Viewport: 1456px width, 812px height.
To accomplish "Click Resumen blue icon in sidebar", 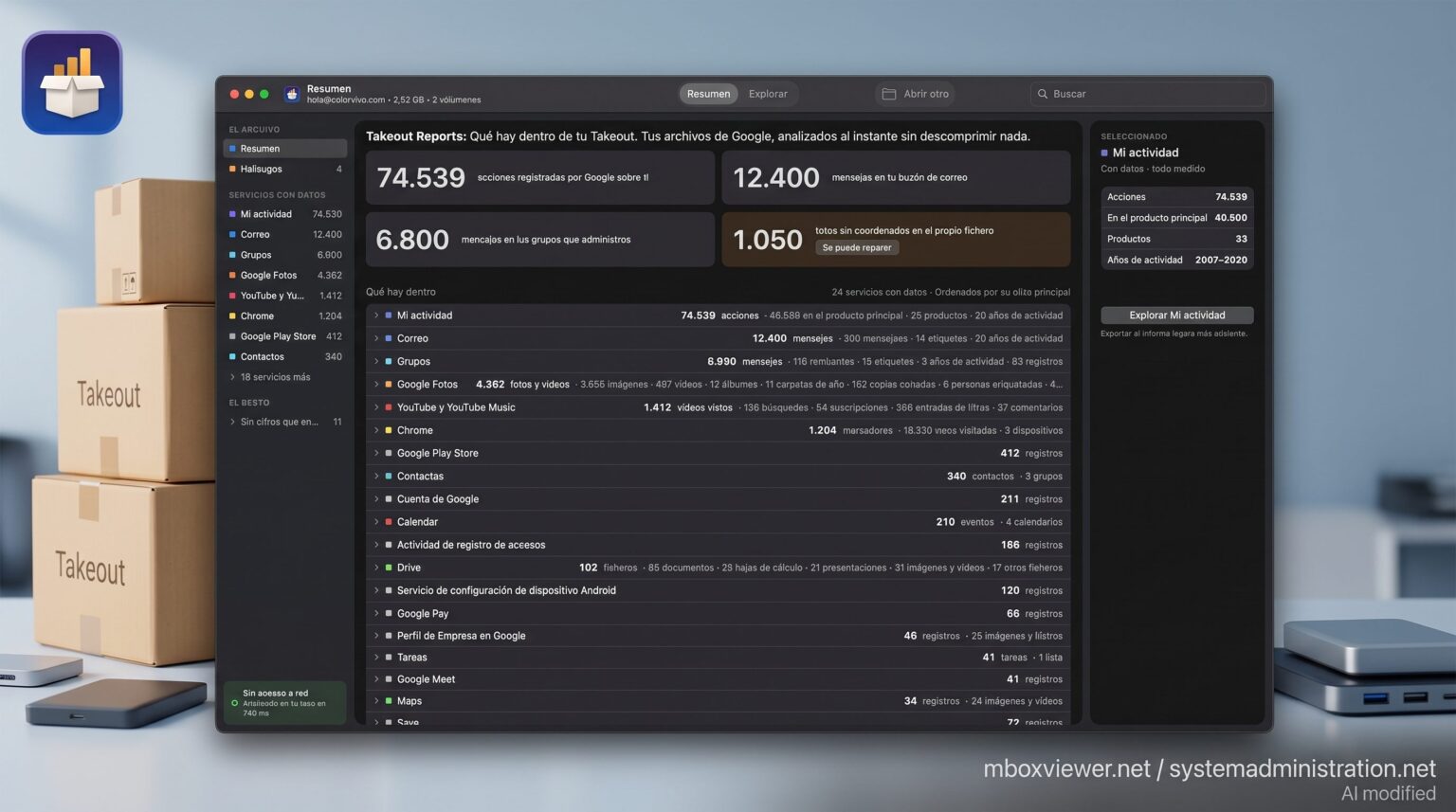I will pos(232,149).
